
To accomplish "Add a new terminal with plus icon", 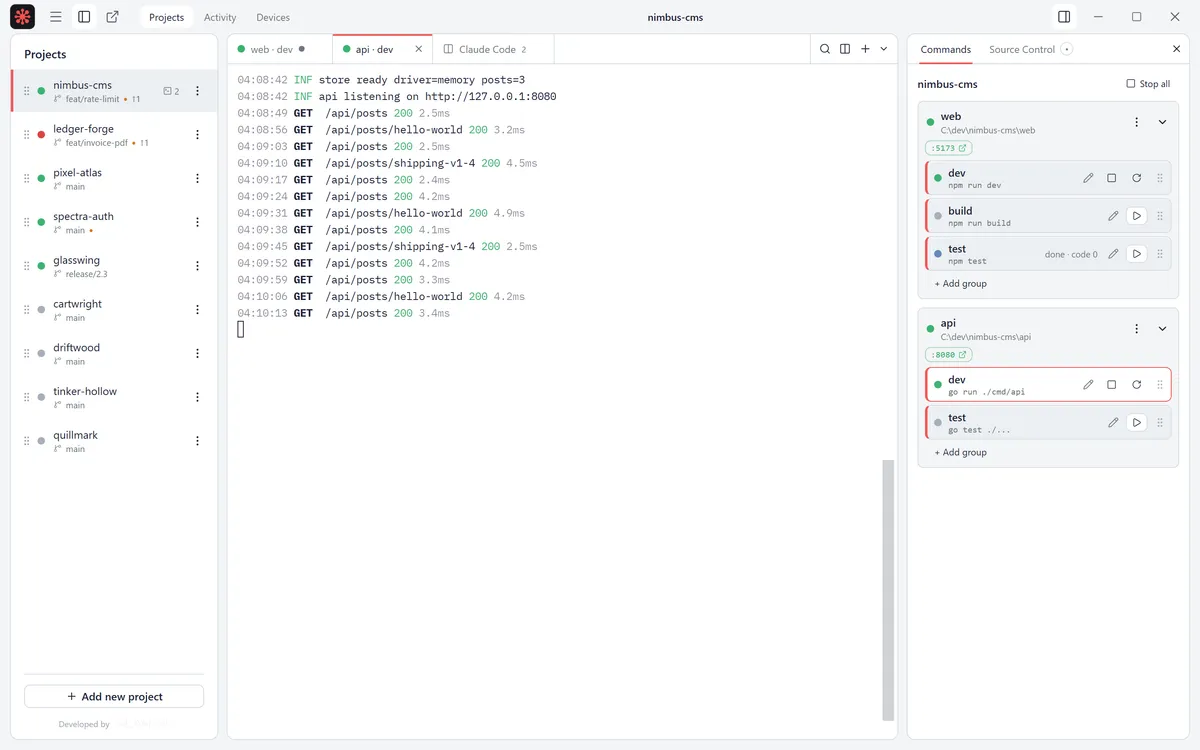I will 865,49.
